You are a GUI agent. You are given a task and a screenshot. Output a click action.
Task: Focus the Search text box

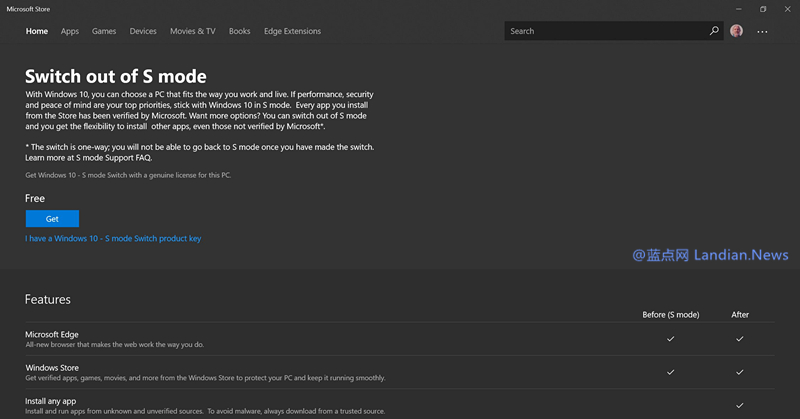click(x=605, y=31)
